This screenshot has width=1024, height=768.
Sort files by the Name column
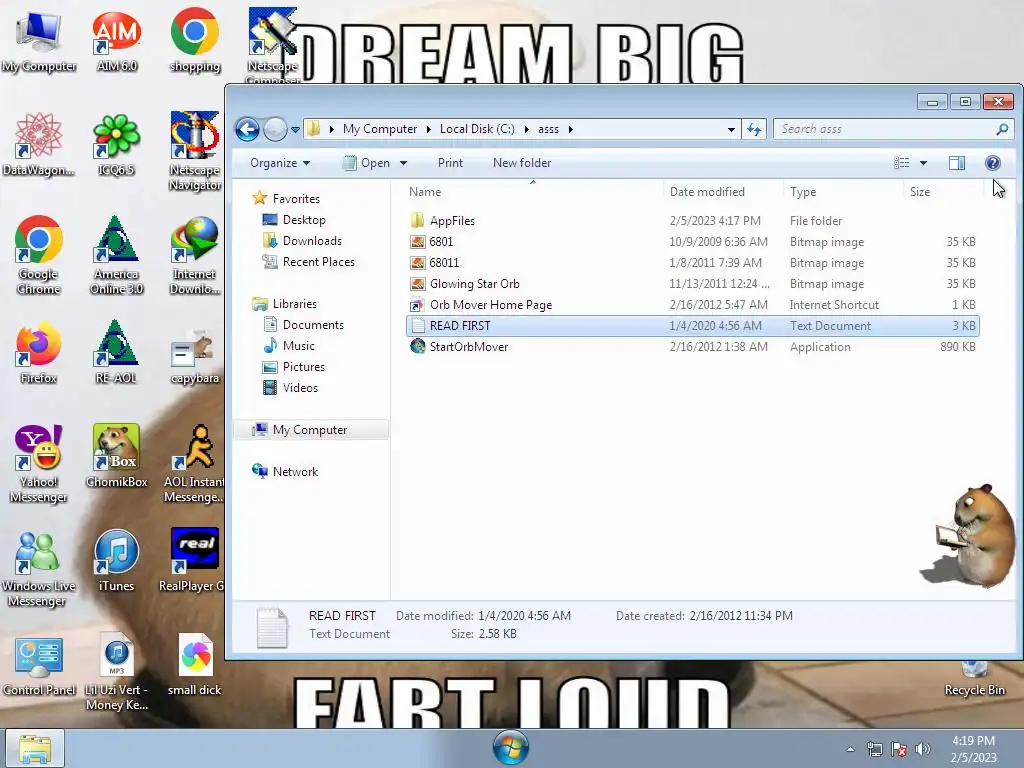(x=532, y=191)
